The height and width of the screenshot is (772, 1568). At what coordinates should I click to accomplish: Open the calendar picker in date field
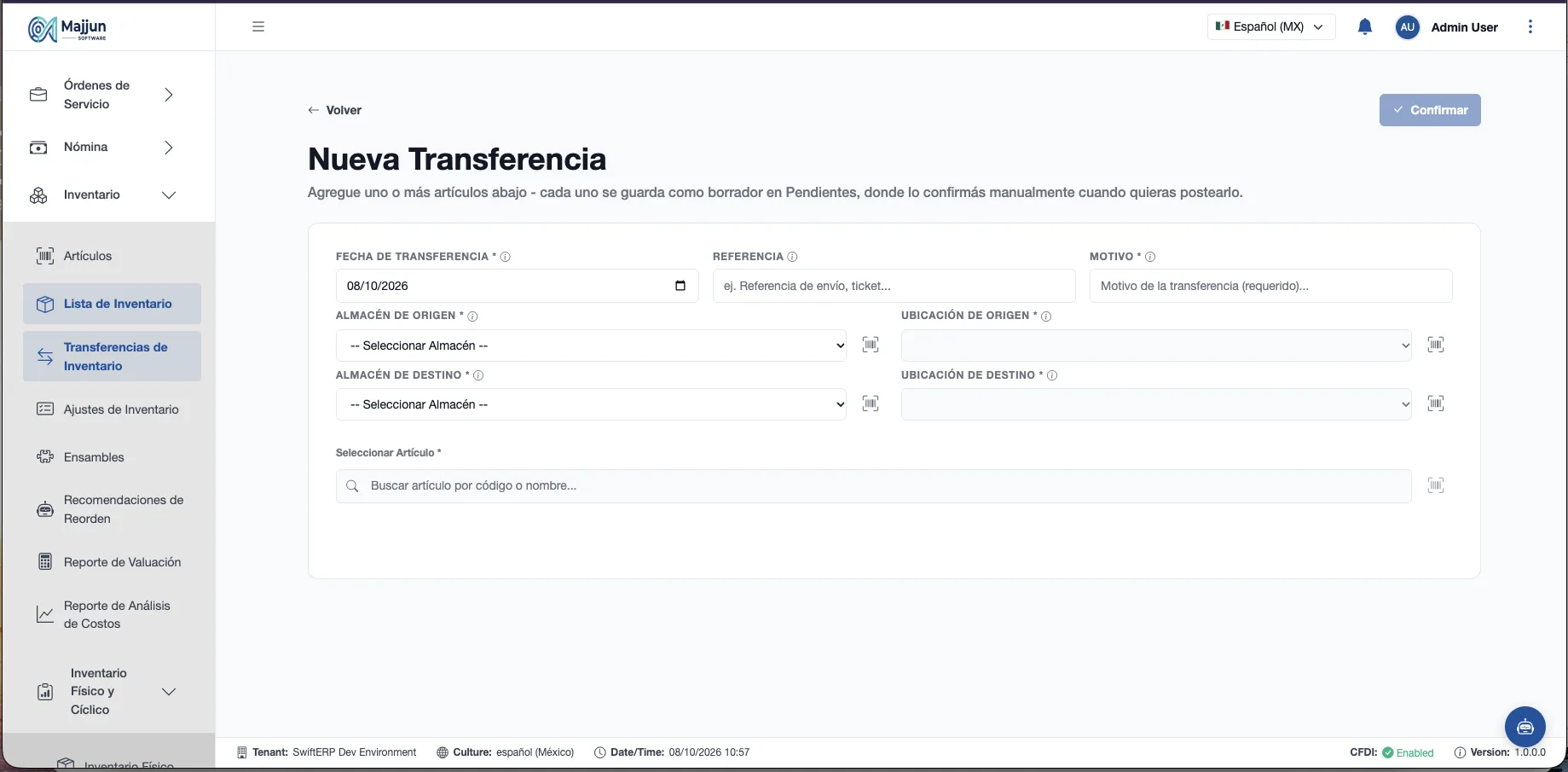[680, 286]
